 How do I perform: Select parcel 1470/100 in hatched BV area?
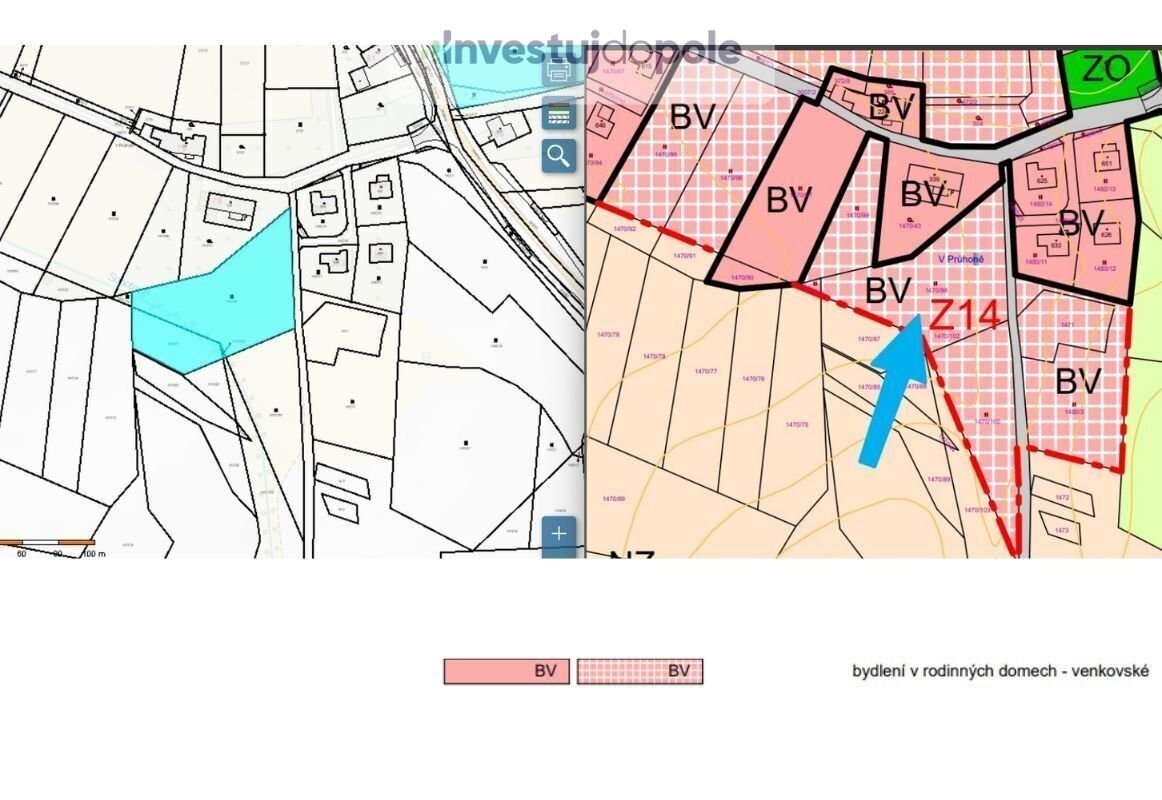988,421
